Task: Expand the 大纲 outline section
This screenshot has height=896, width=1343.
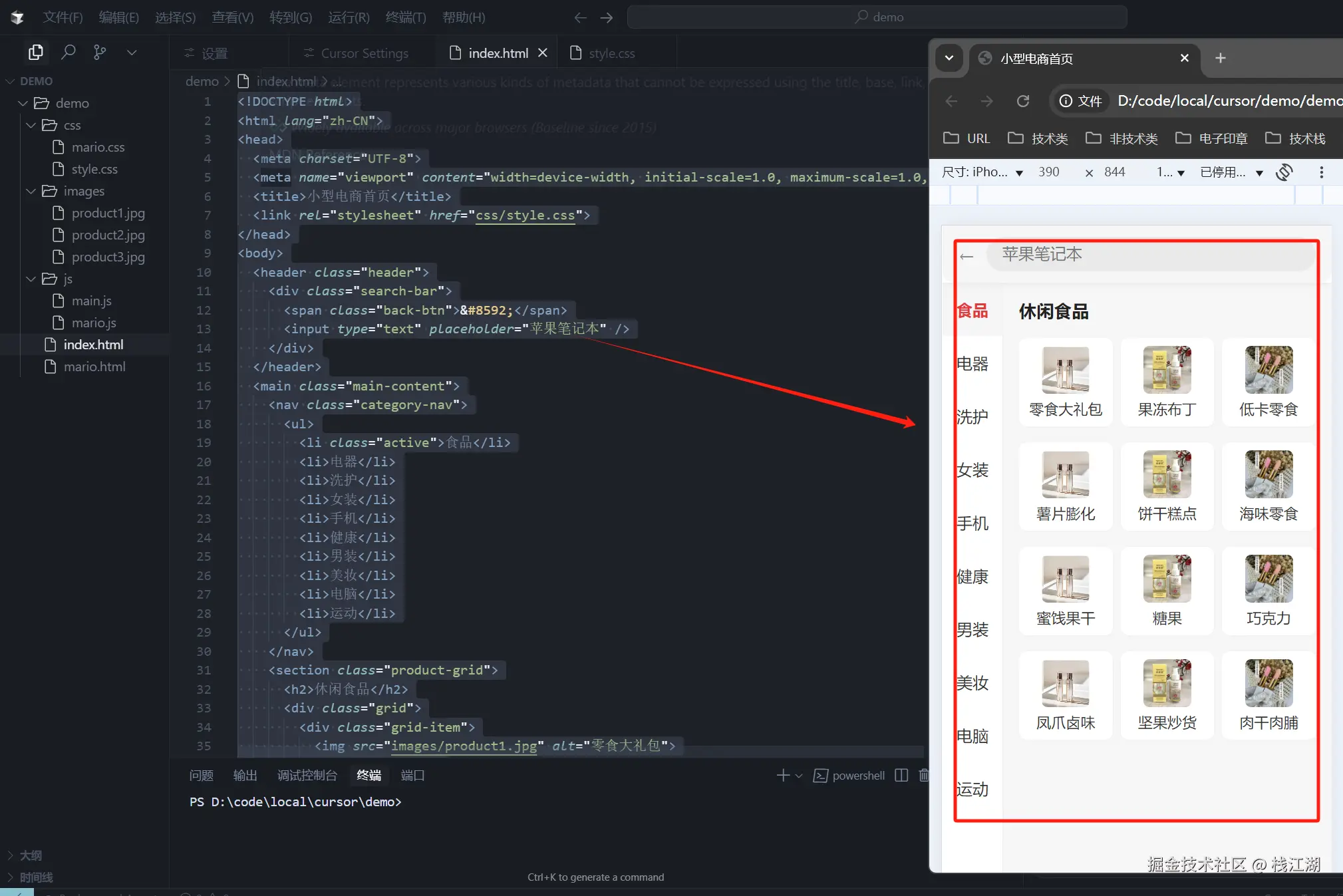Action: pyautogui.click(x=30, y=855)
